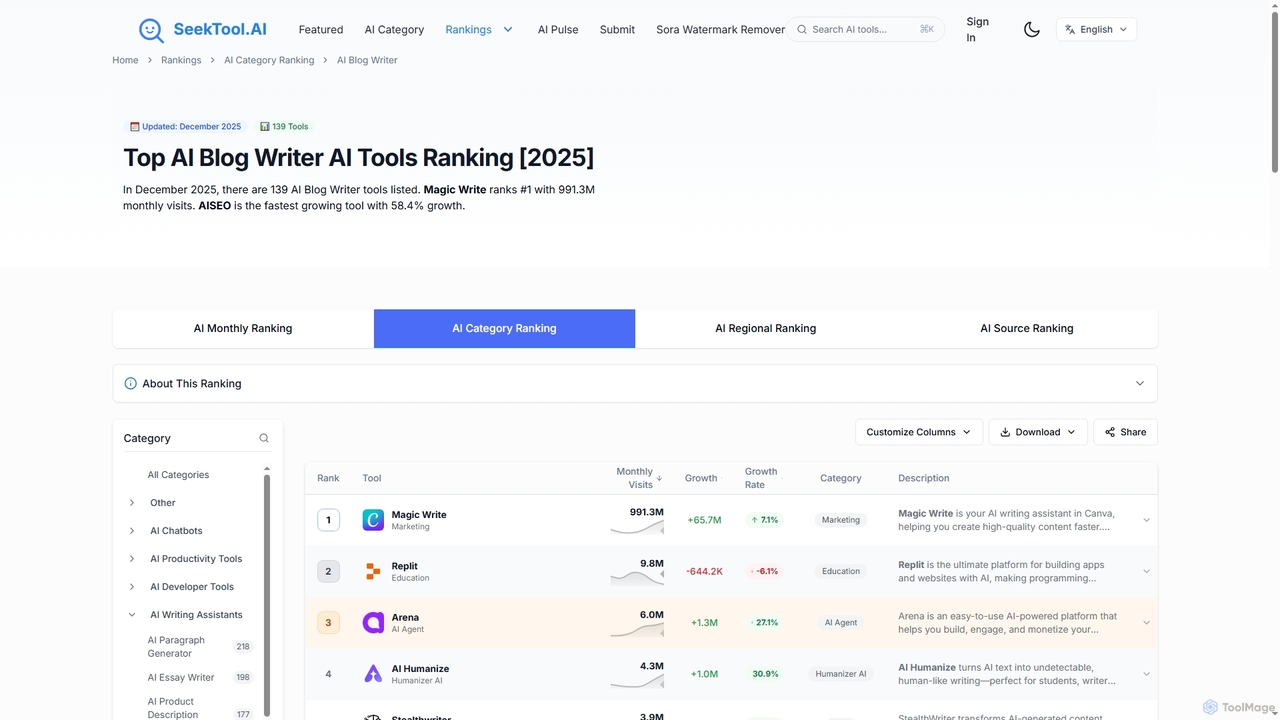Open Customize Columns dropdown
Image resolution: width=1280 pixels, height=720 pixels.
tap(919, 432)
